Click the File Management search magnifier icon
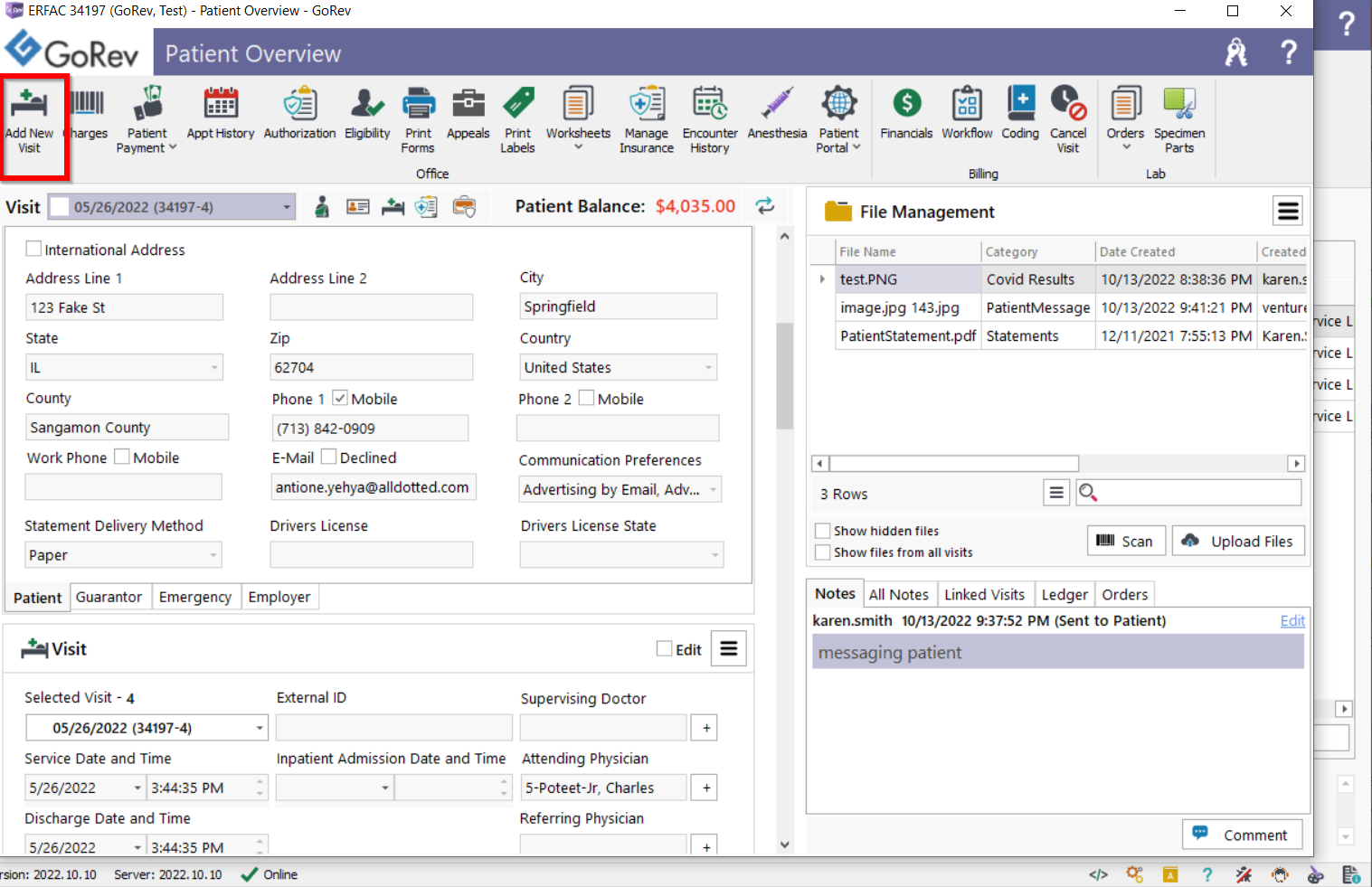This screenshot has width=1372, height=887. pos(1088,492)
